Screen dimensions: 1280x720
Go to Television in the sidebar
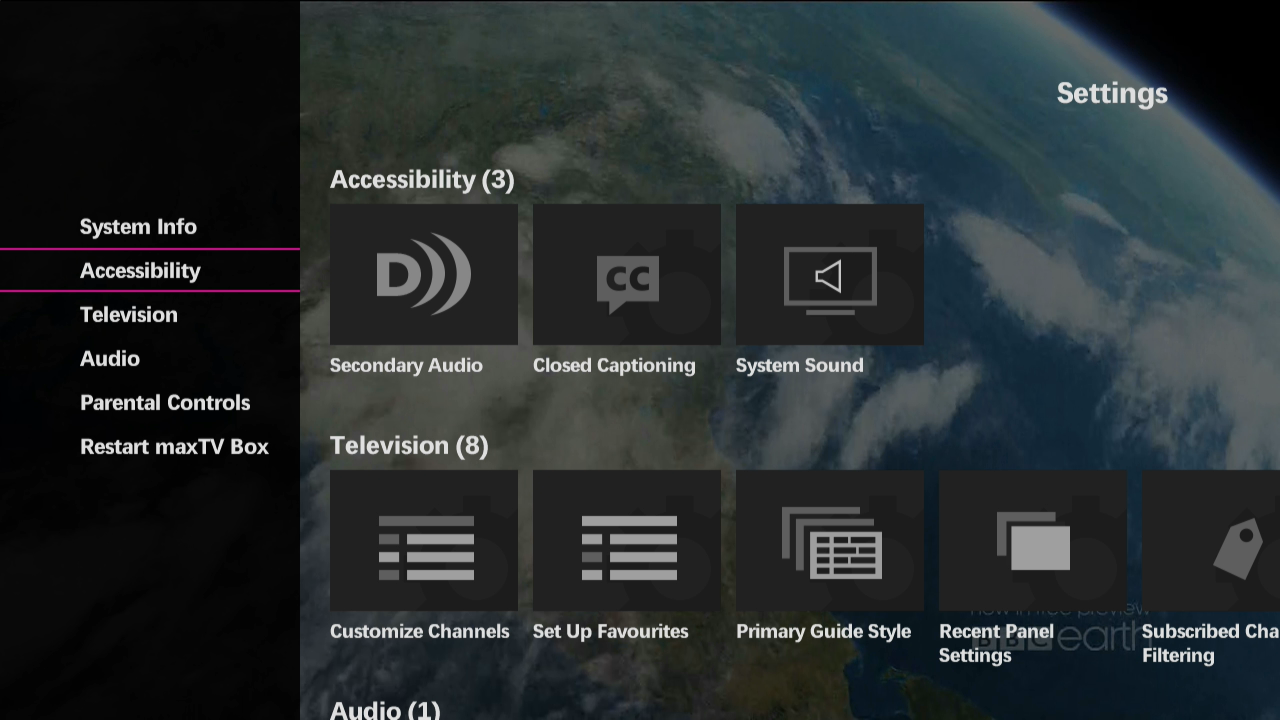tap(129, 315)
